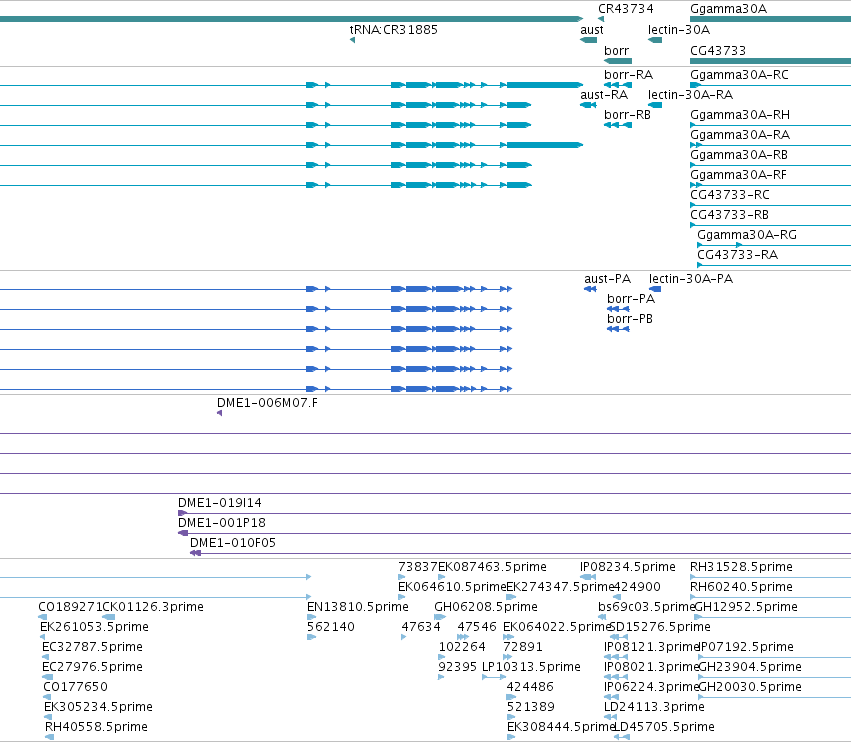Image resolution: width=851 pixels, height=742 pixels.
Task: Select the borr-RA transcript label
Action: [x=628, y=75]
